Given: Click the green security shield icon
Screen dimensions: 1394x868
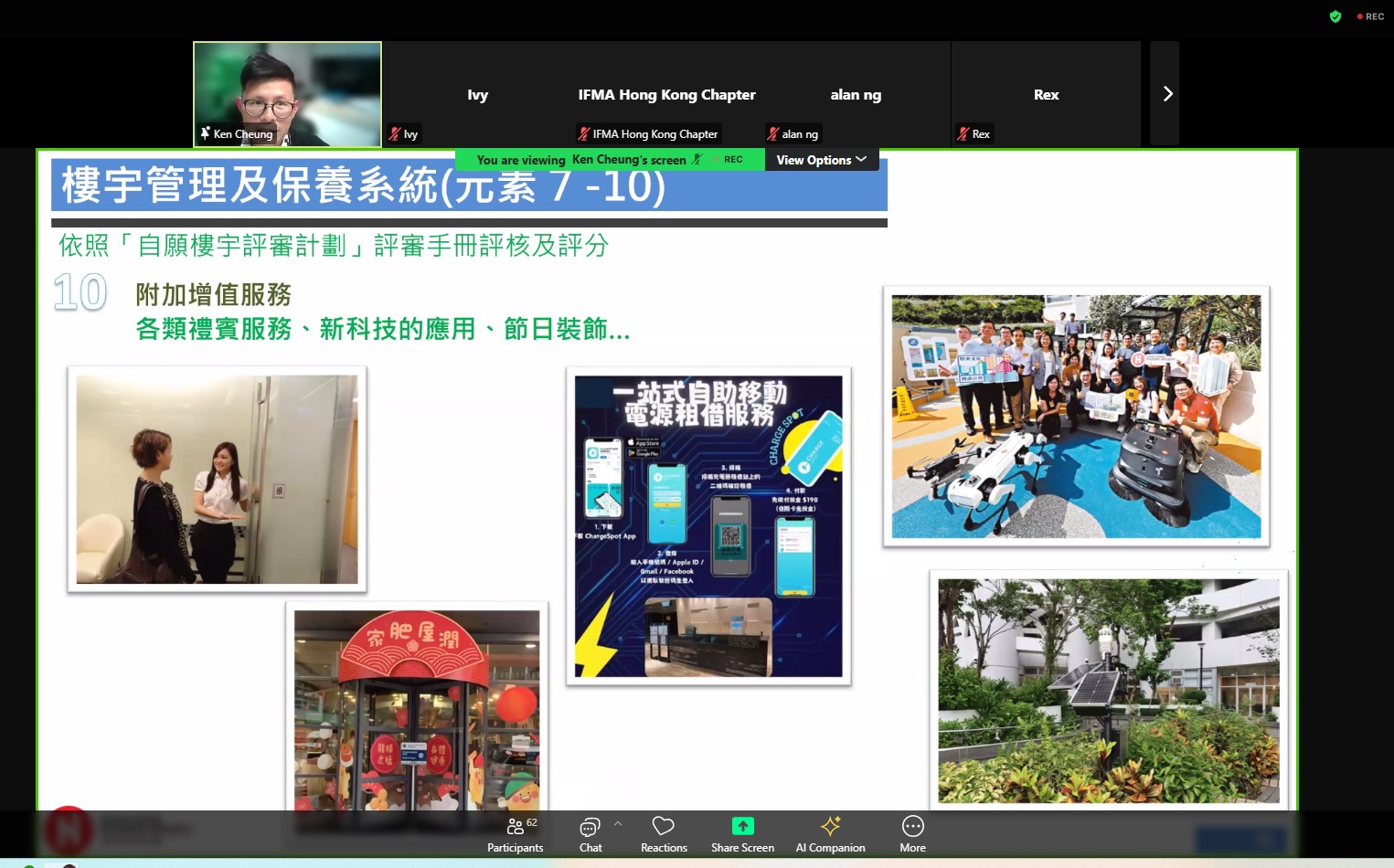Looking at the screenshot, I should pos(1335,16).
